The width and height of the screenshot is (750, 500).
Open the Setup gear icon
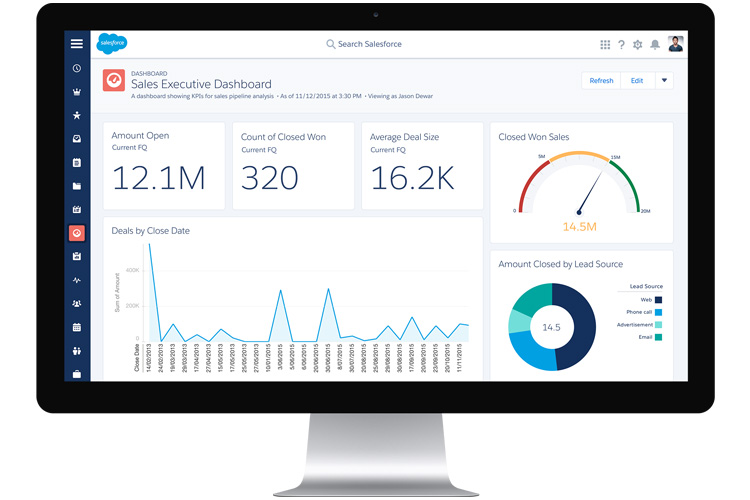[638, 44]
